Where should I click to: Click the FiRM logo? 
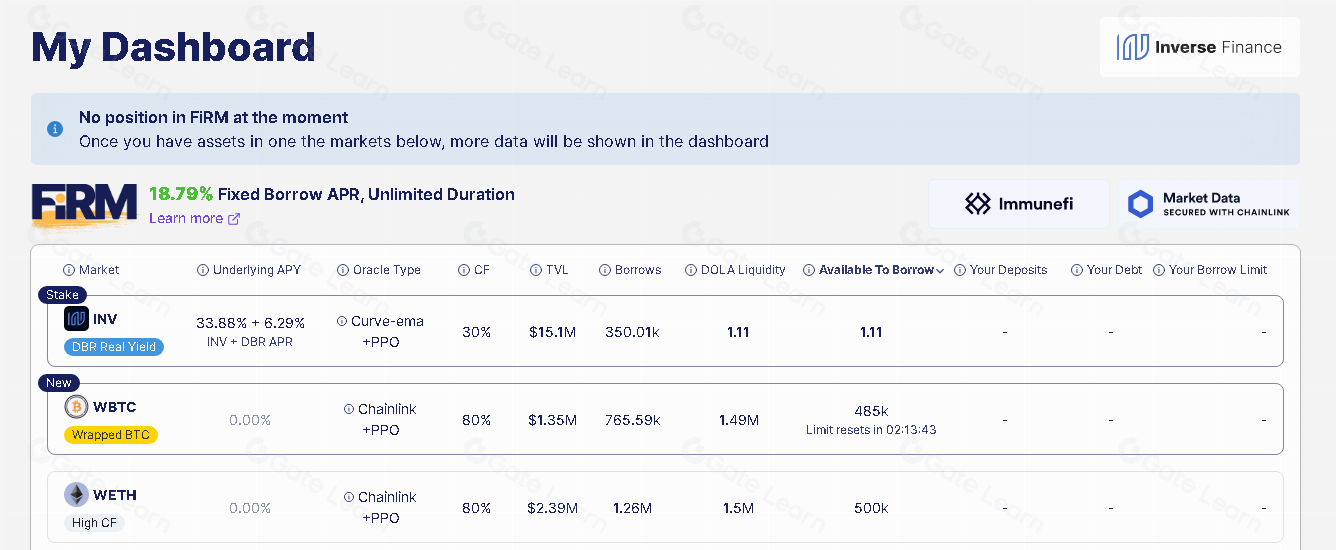click(x=84, y=204)
